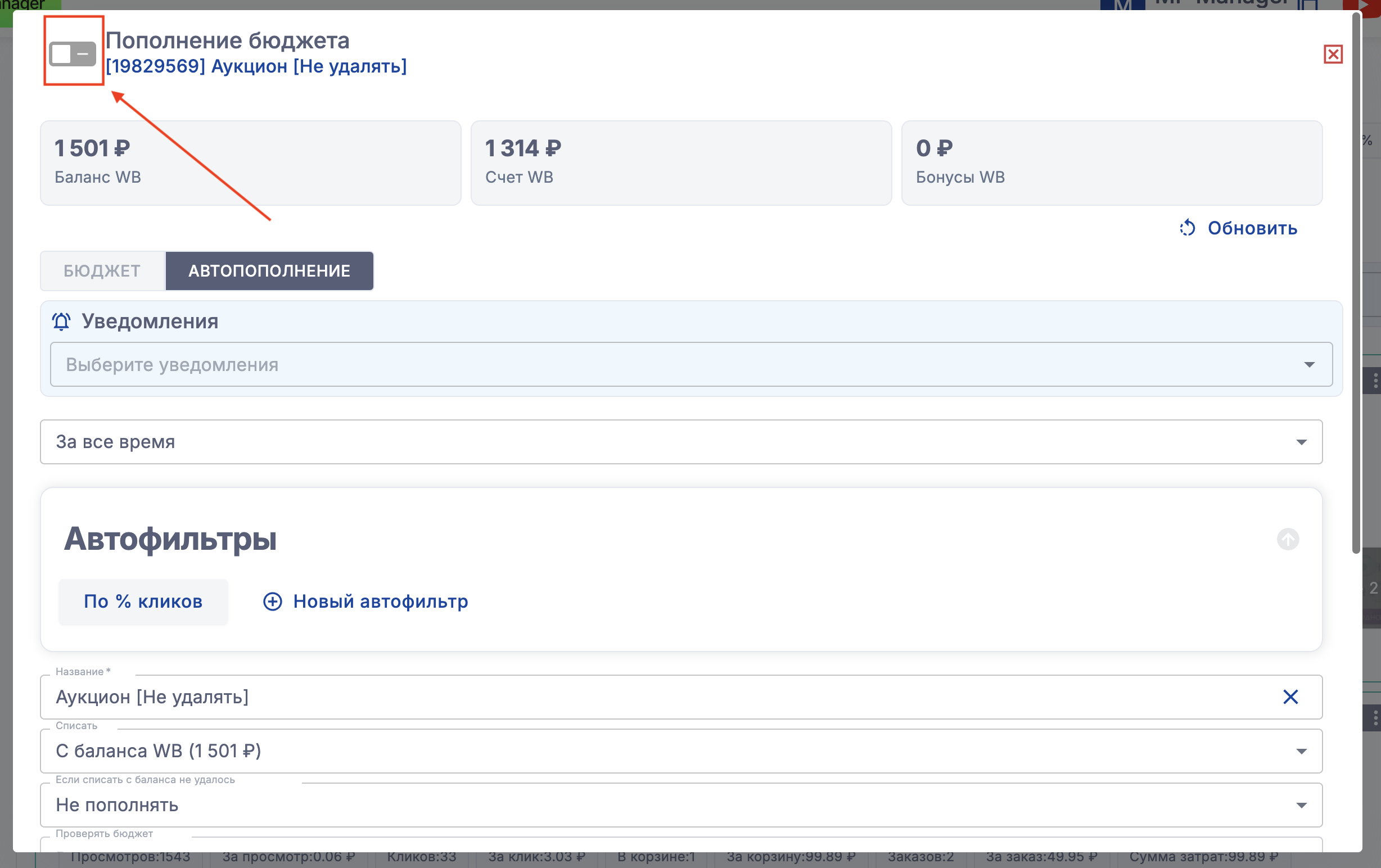
Task: Click the grey up-arrow circle in Автофильтры
Action: [1288, 539]
